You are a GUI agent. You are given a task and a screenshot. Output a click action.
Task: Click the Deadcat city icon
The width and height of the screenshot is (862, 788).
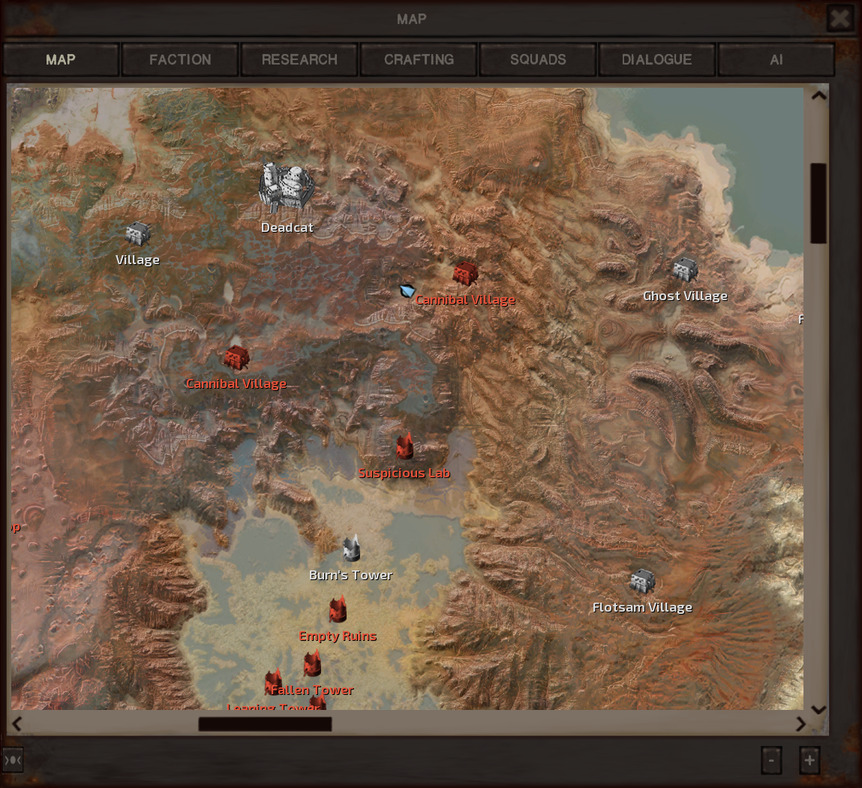[x=286, y=188]
